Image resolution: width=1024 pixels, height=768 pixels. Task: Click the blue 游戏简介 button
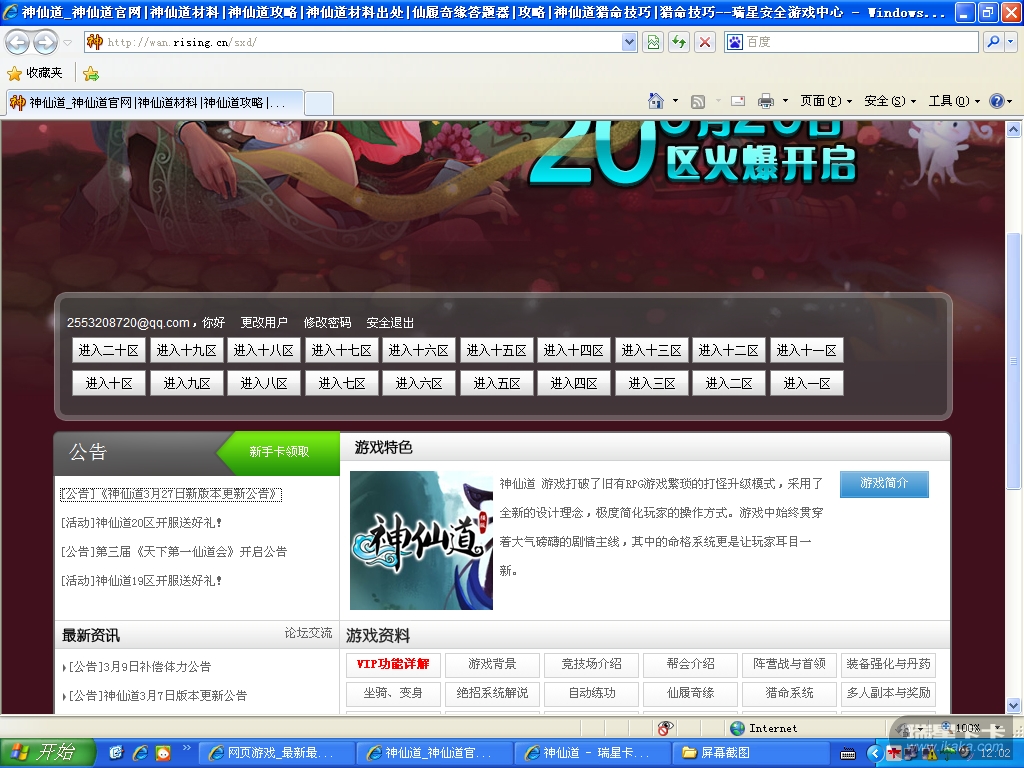pyautogui.click(x=884, y=483)
